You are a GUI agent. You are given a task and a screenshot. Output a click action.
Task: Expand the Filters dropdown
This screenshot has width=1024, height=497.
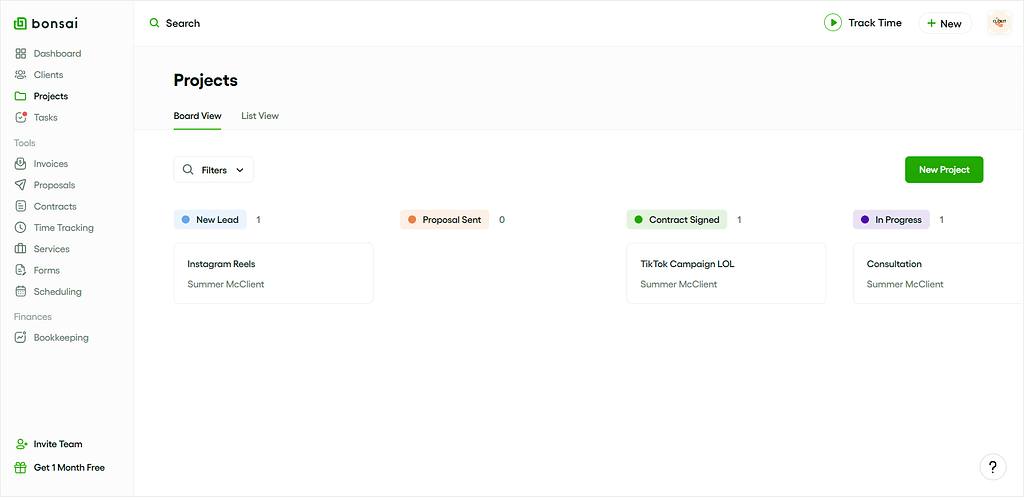pyautogui.click(x=214, y=170)
